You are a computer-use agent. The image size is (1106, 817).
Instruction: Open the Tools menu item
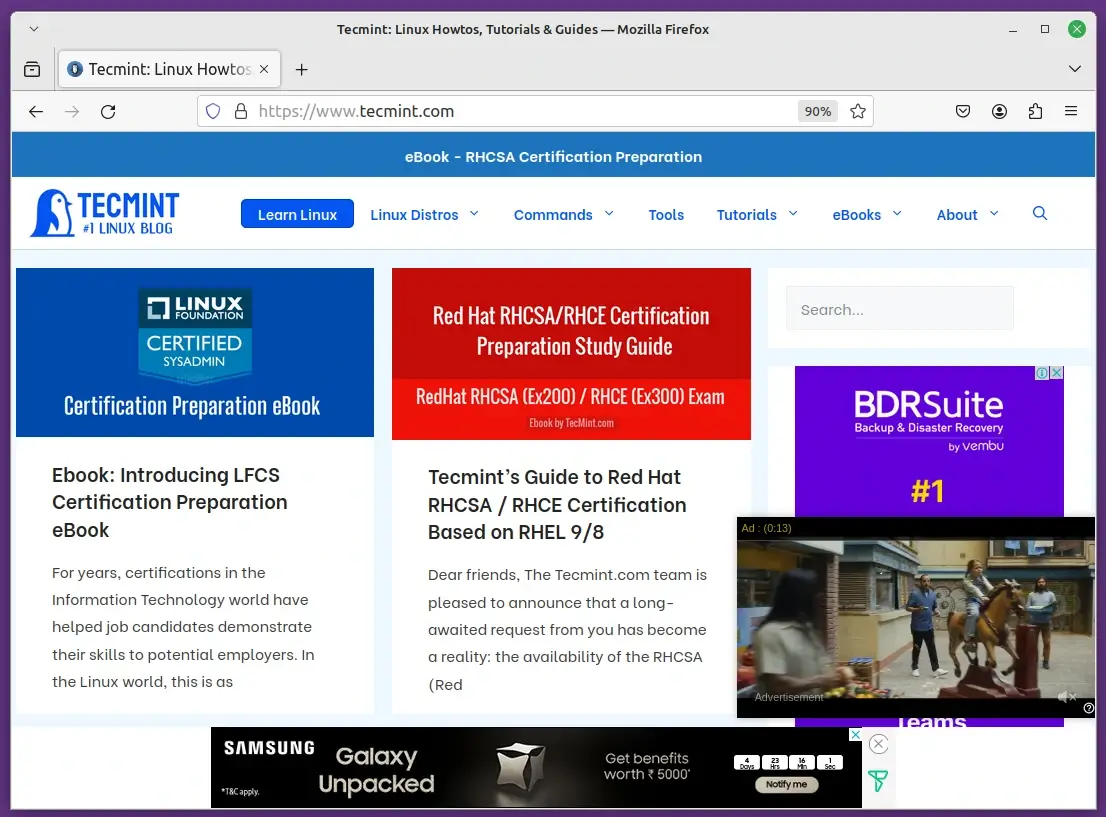(x=666, y=214)
